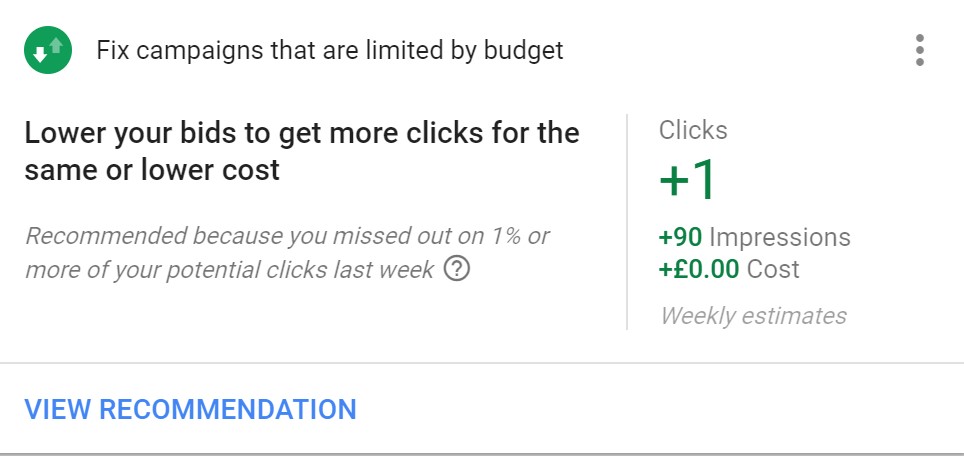Image resolution: width=964 pixels, height=456 pixels.
Task: Click the 'Cost' label word
Action: point(773,269)
